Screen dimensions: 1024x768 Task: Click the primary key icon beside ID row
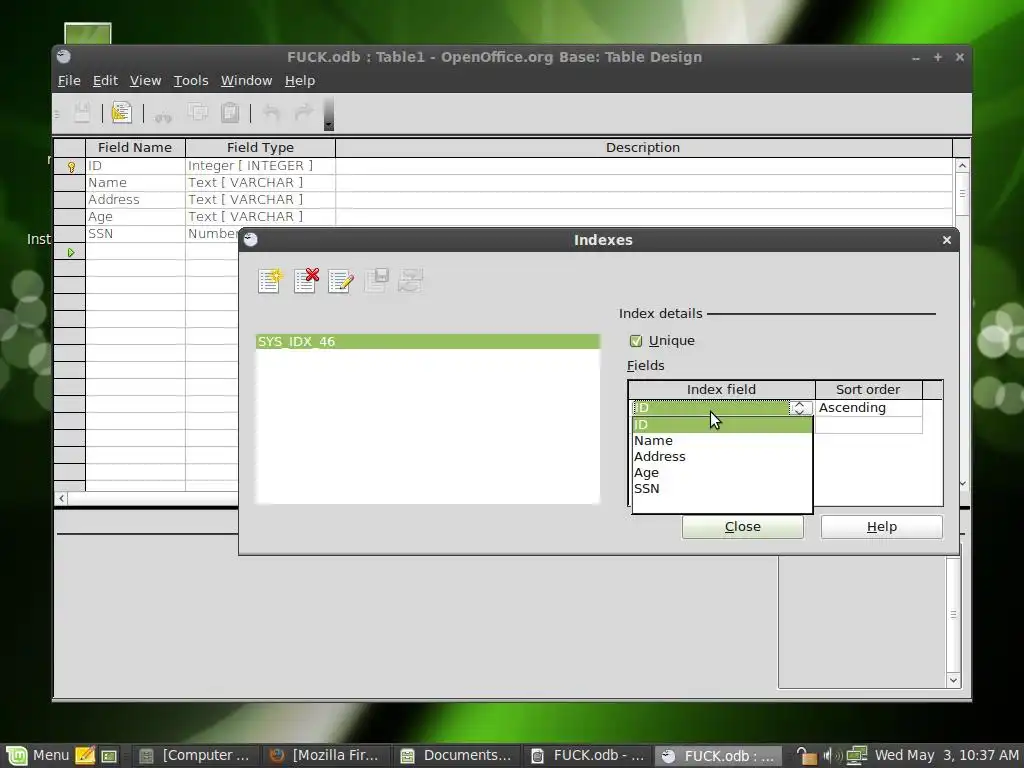[71, 167]
